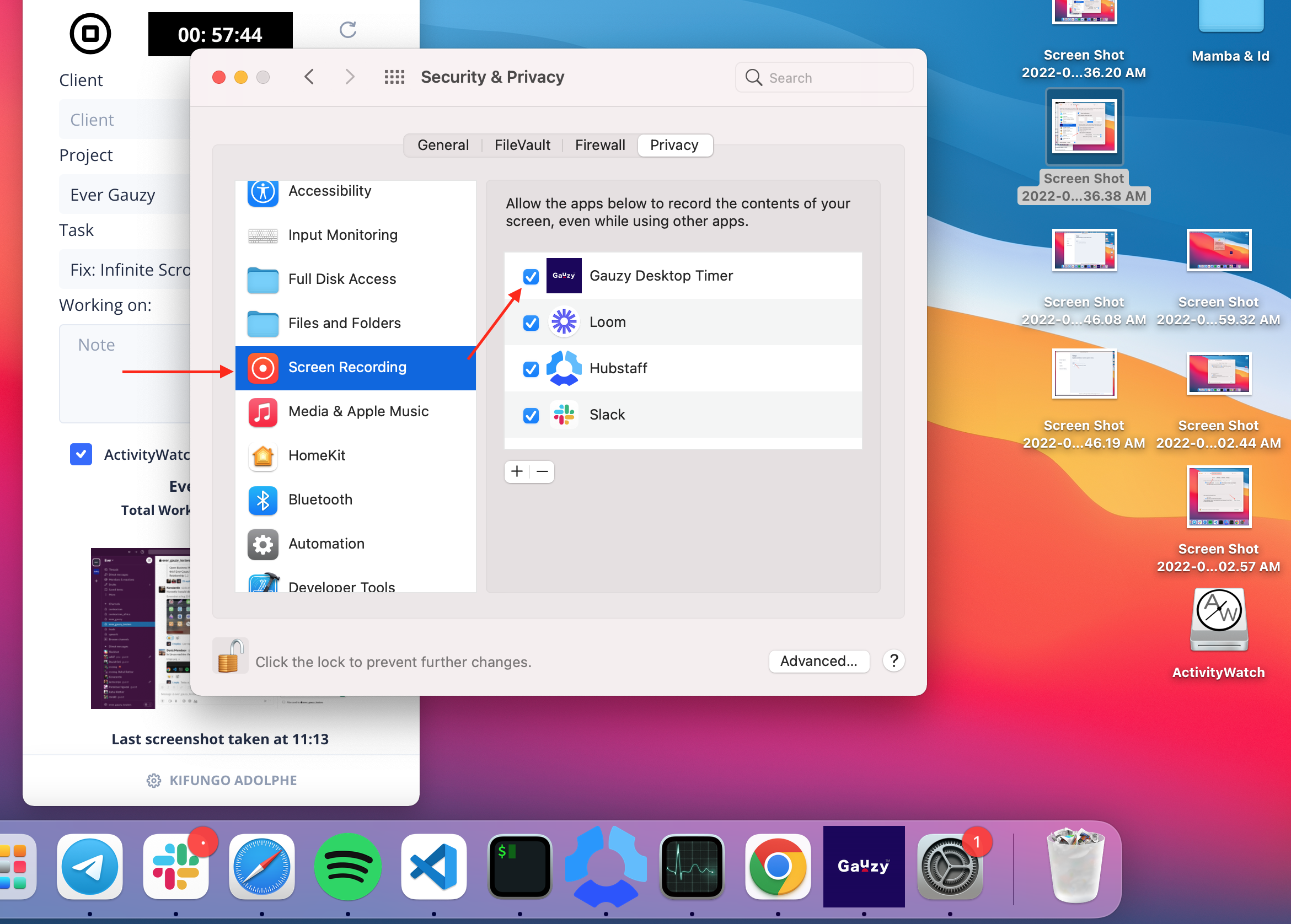Select Automation in privacy list
The height and width of the screenshot is (924, 1291).
(x=356, y=544)
